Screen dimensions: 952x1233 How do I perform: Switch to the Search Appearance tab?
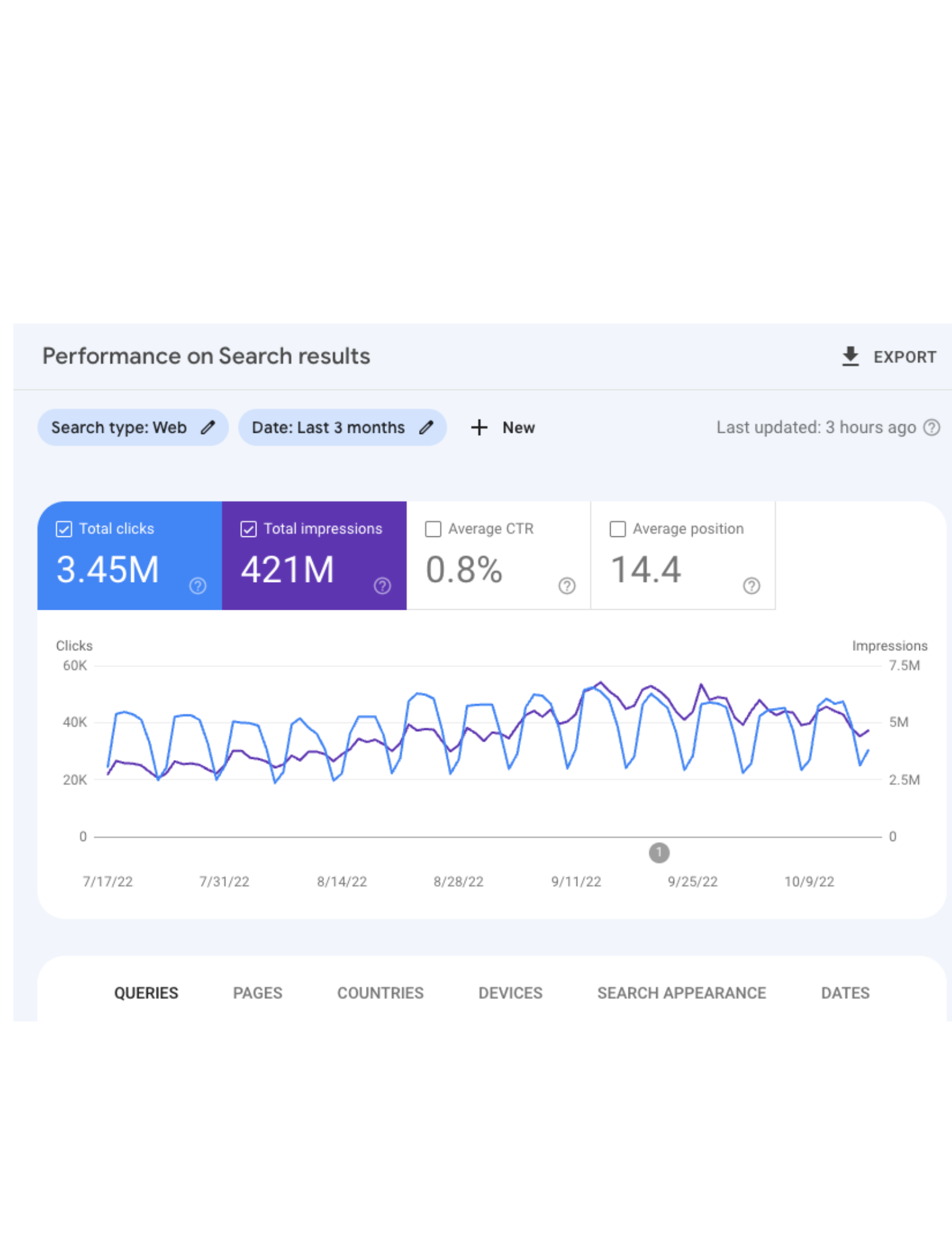point(681,993)
